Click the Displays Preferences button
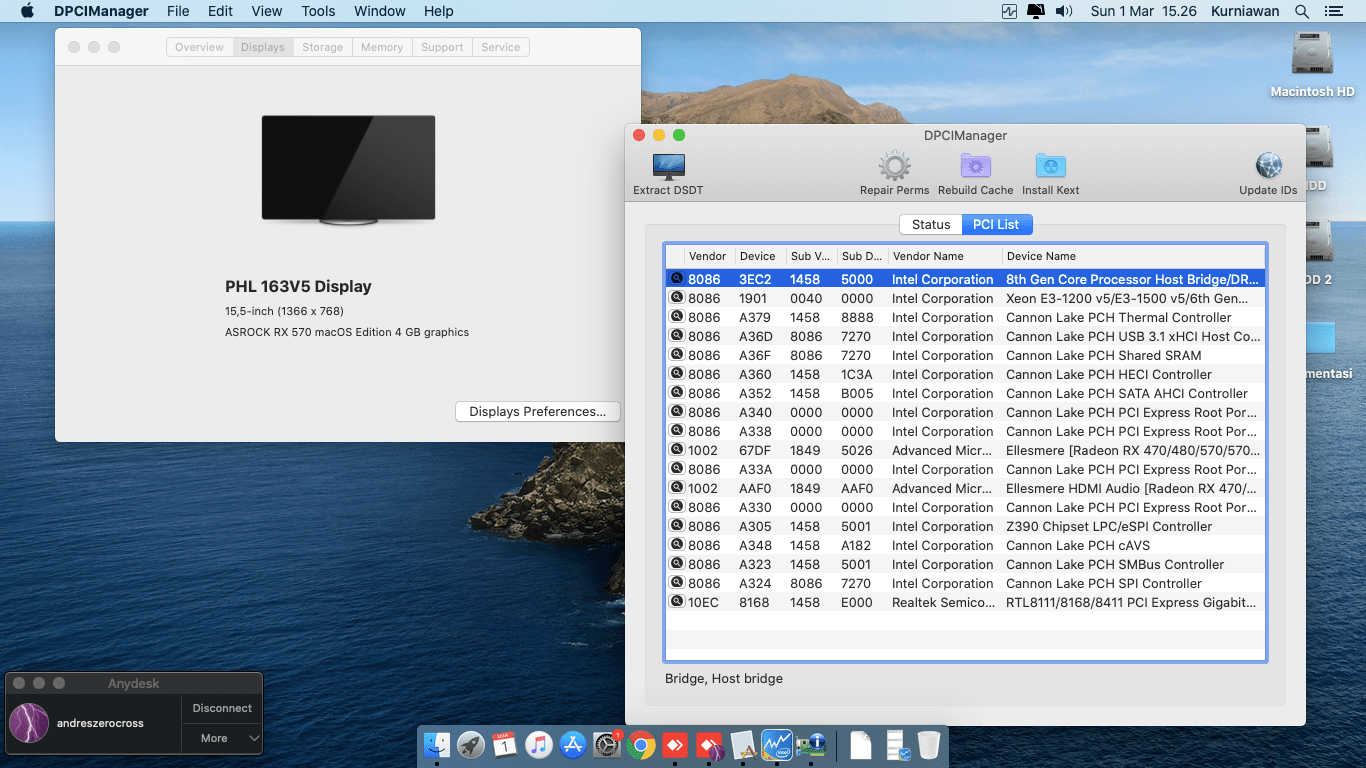Screen dimensions: 1366x768 click(x=537, y=412)
